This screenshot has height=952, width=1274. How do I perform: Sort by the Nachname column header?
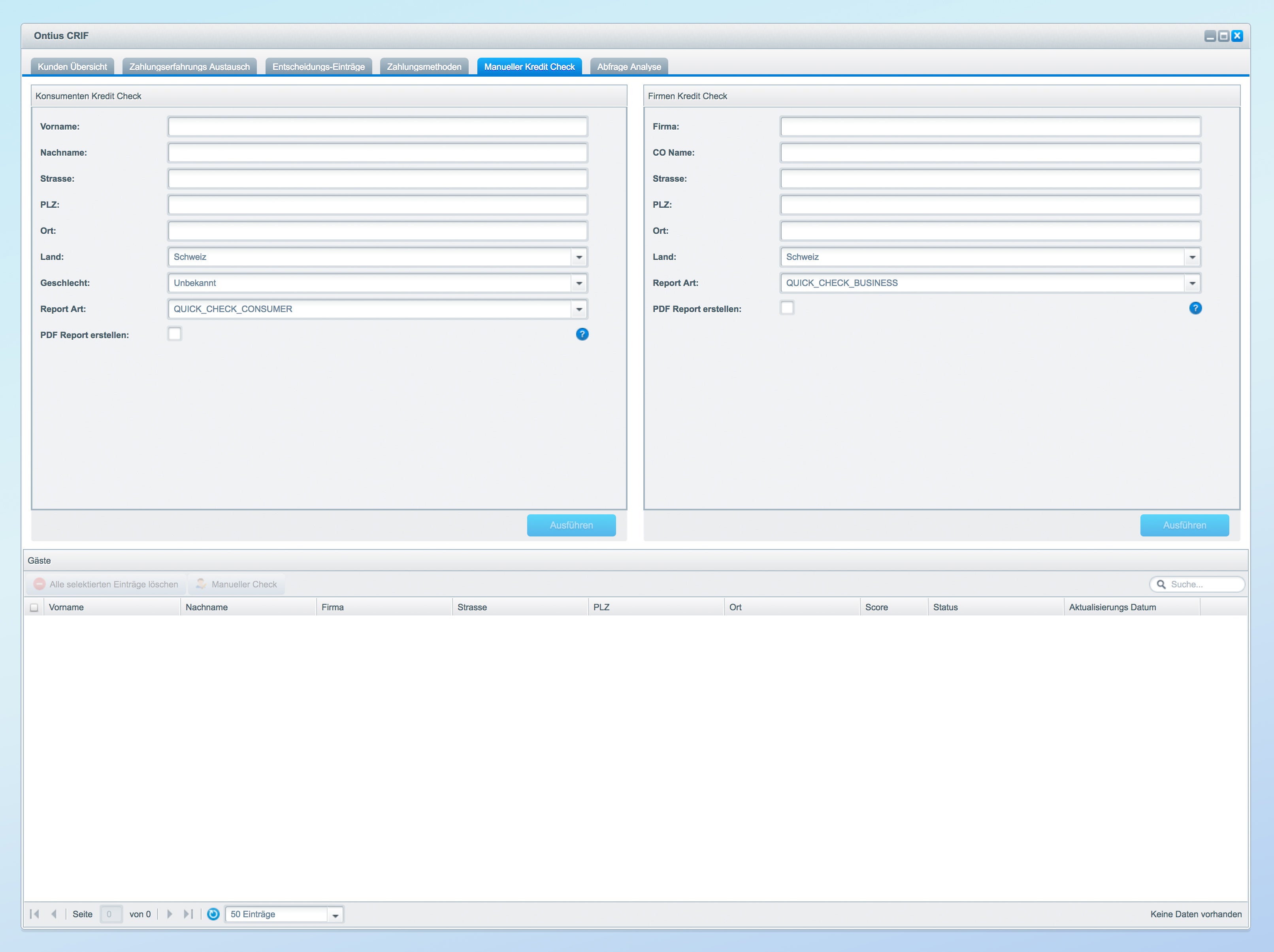248,607
